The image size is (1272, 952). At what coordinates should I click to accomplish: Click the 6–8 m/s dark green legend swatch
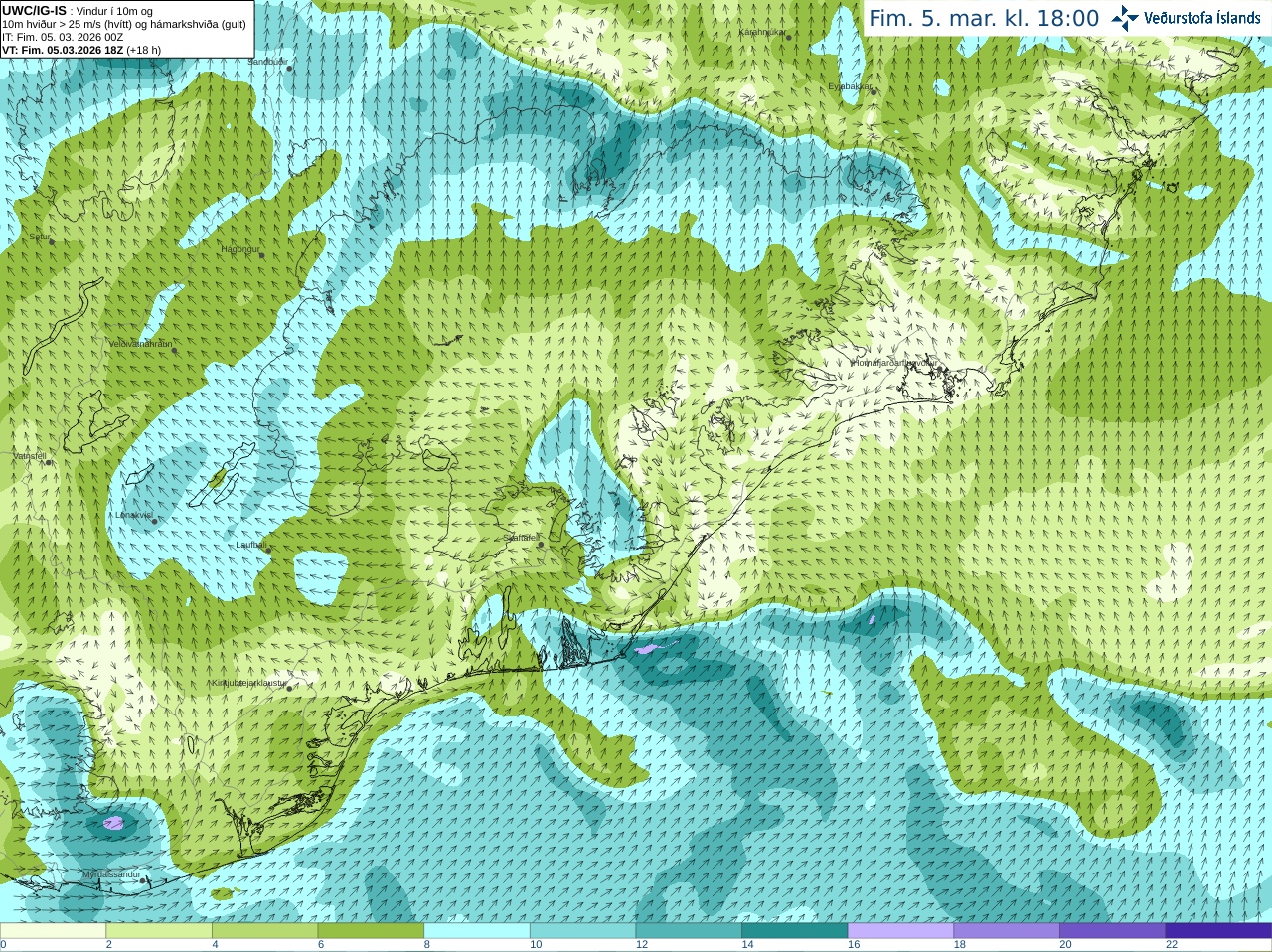[371, 931]
